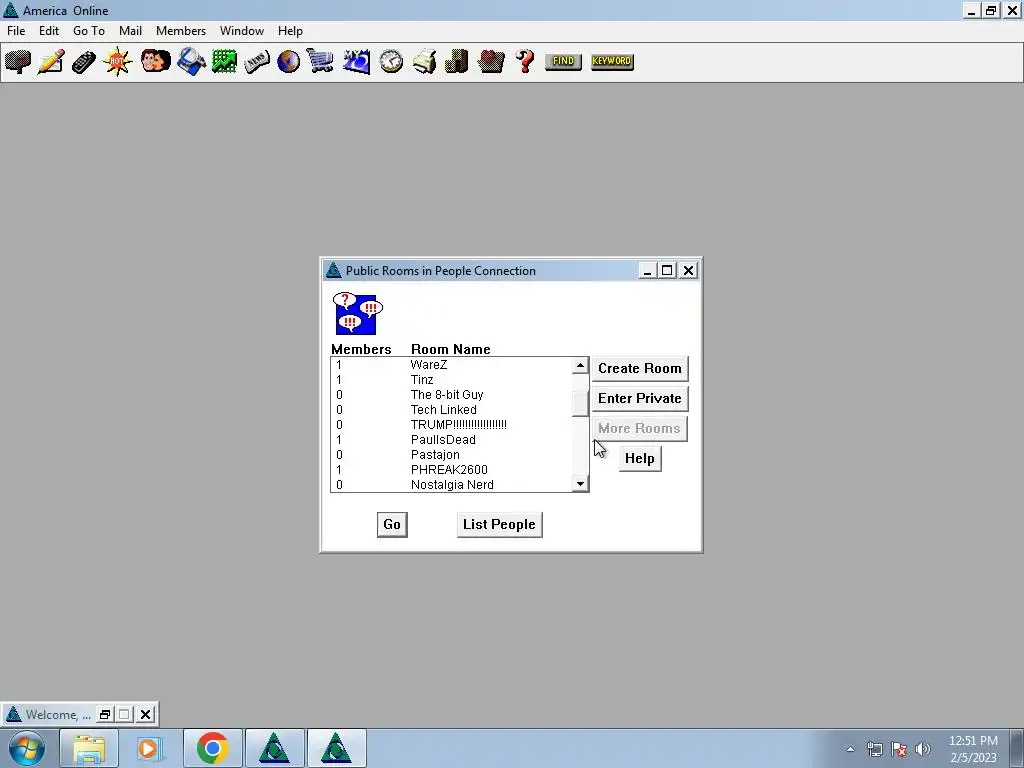Open the File menu
1024x768 pixels.
tap(16, 31)
